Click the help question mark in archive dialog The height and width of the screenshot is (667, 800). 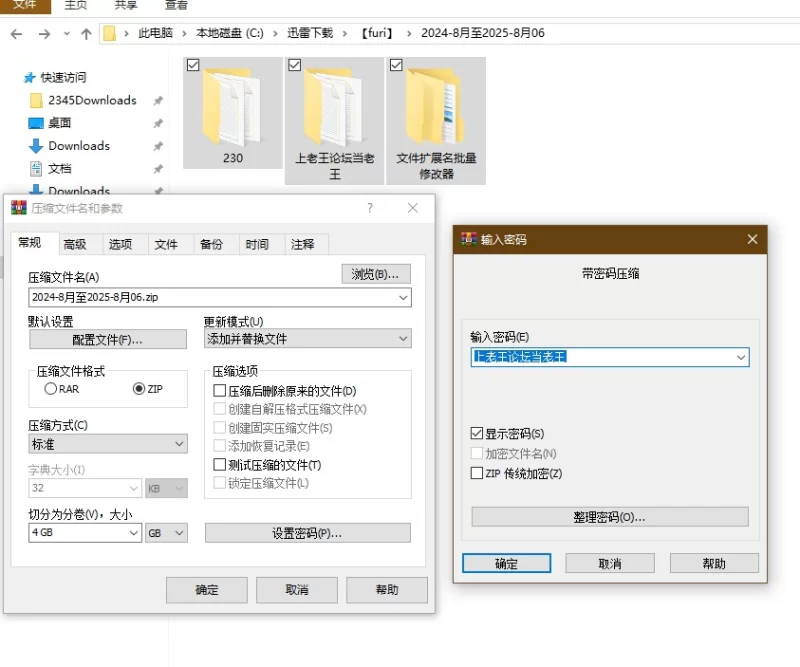pos(370,208)
